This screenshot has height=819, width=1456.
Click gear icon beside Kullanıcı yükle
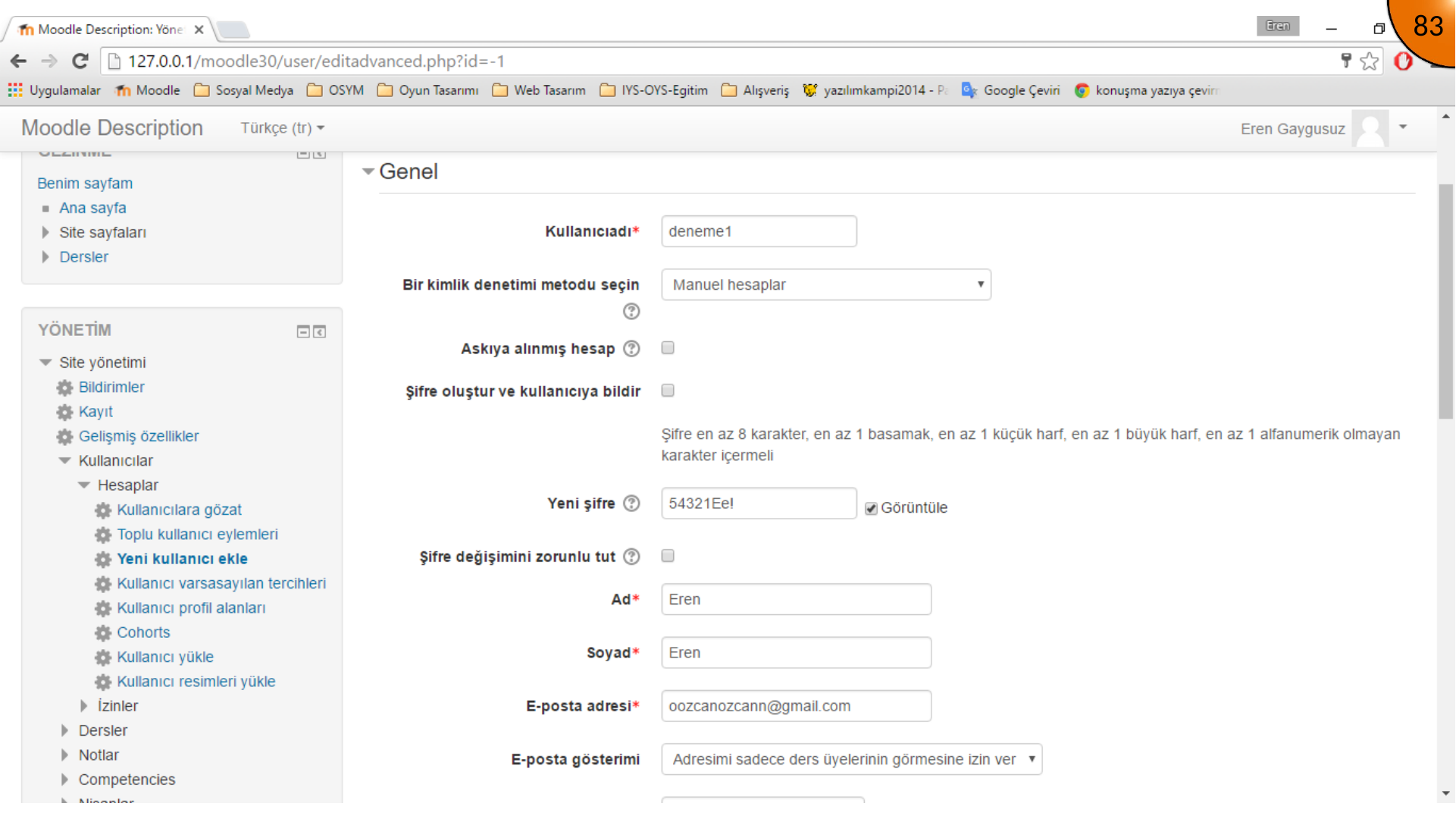pos(103,657)
